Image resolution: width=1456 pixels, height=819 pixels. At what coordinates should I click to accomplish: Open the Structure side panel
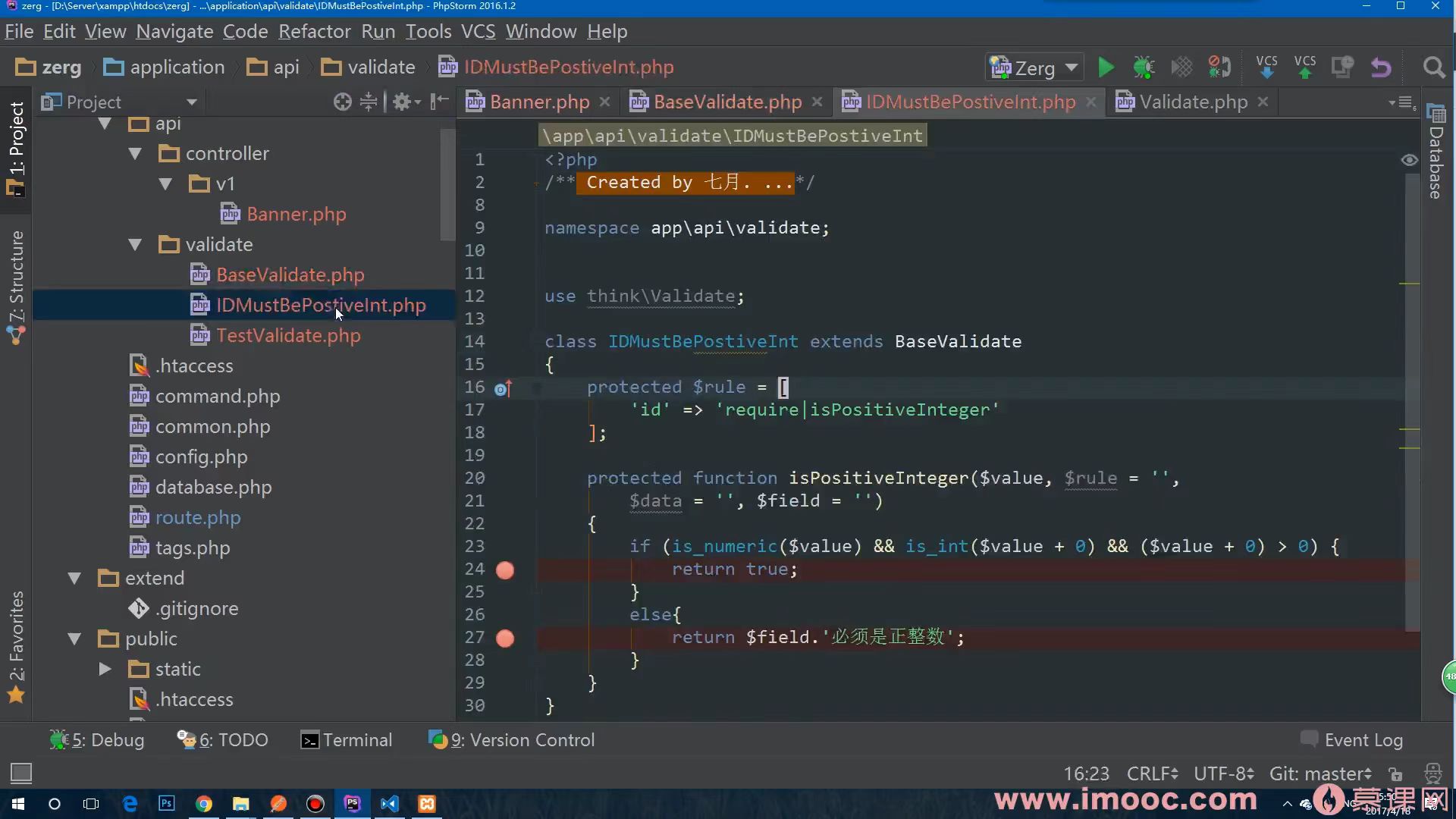(16, 287)
